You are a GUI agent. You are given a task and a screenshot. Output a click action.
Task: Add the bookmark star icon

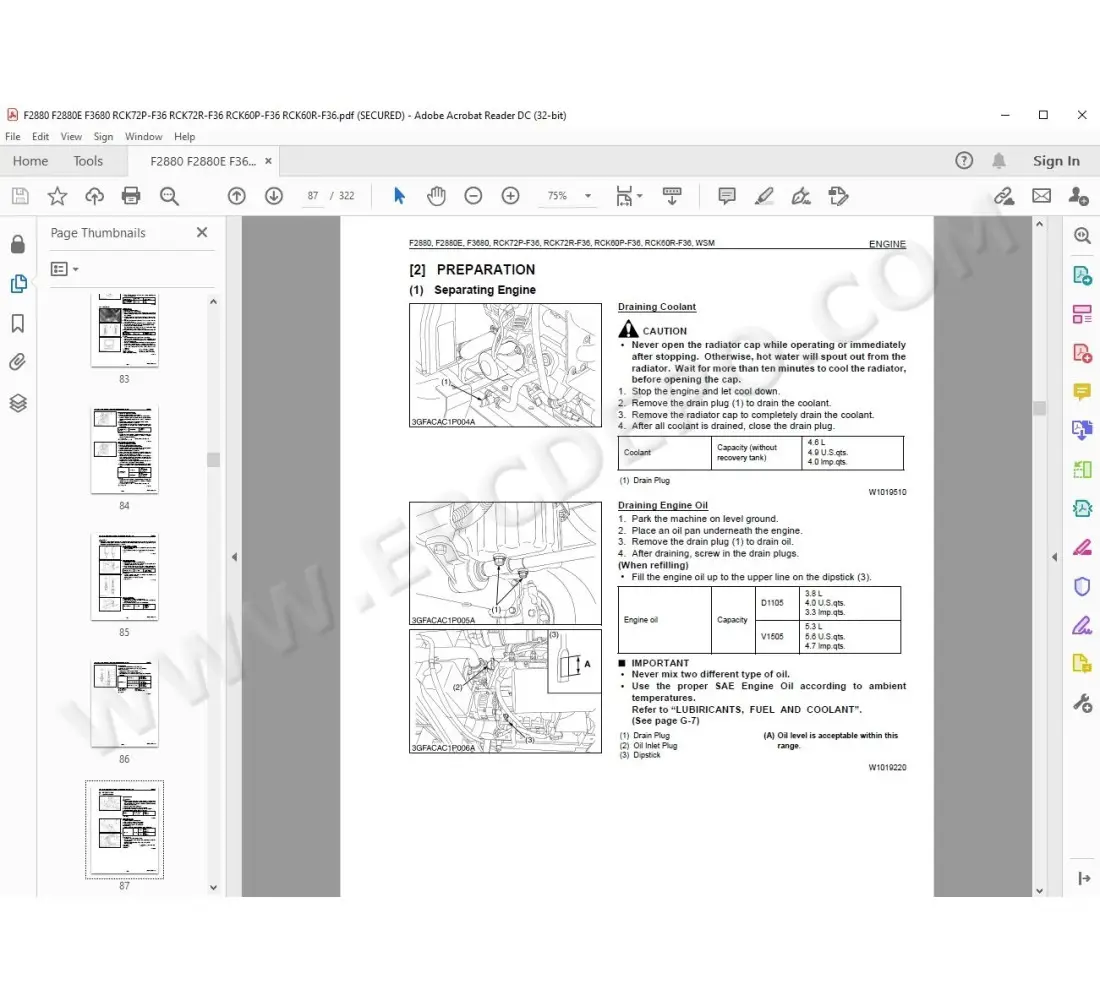click(57, 196)
